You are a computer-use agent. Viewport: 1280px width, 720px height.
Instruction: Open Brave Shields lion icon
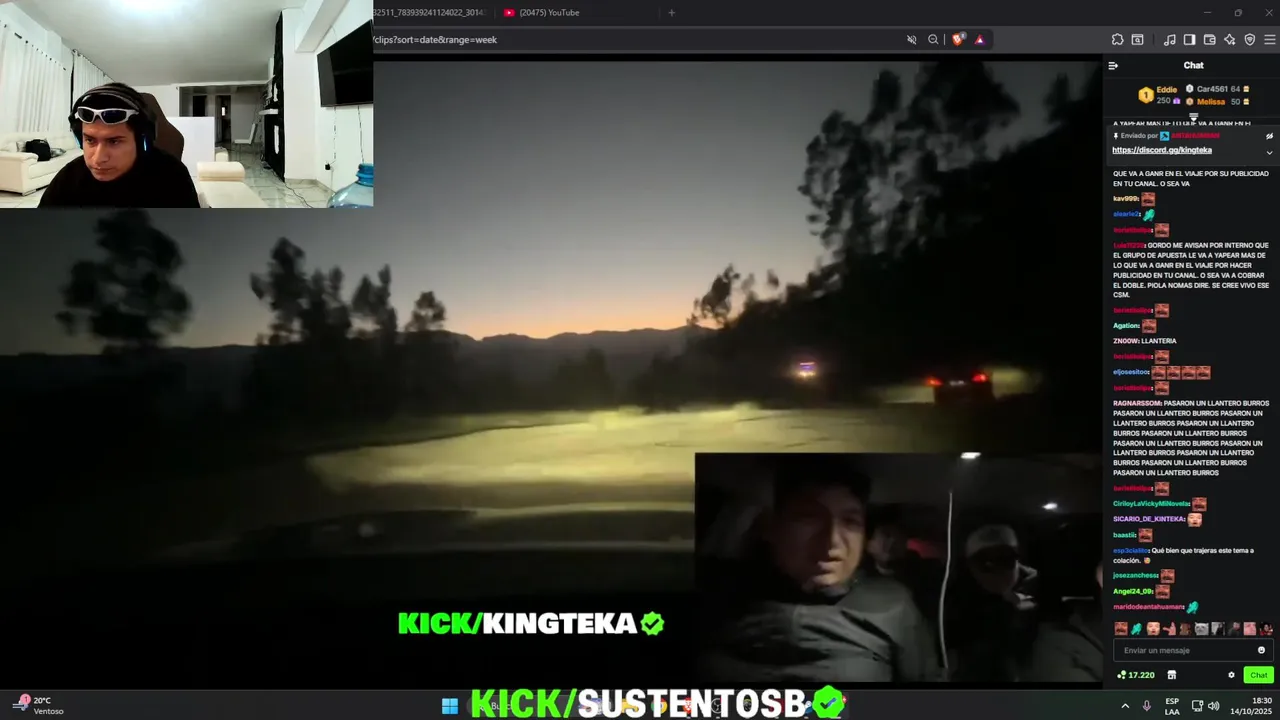958,40
